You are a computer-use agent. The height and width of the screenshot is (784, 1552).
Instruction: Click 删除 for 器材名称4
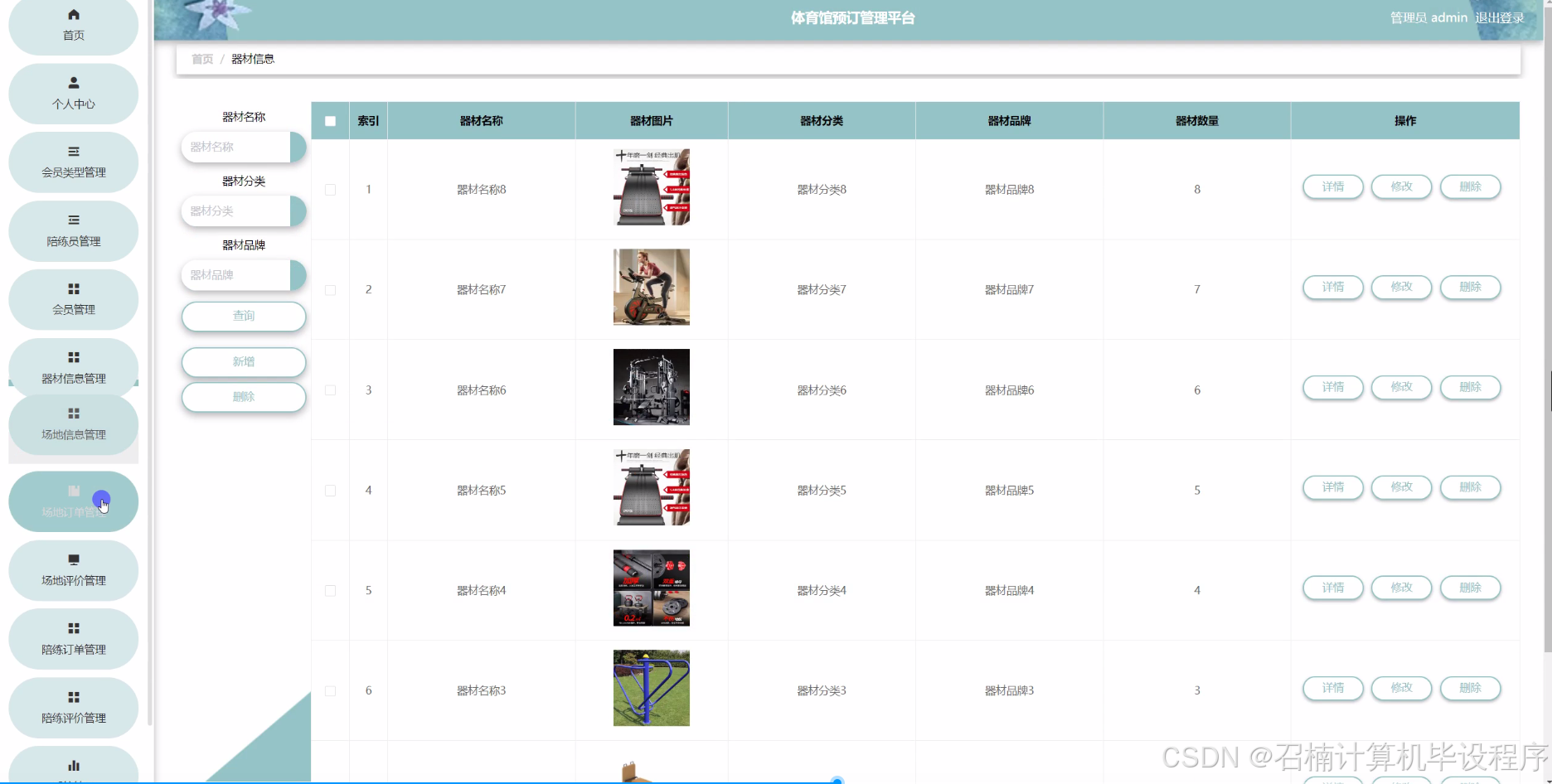click(1471, 588)
